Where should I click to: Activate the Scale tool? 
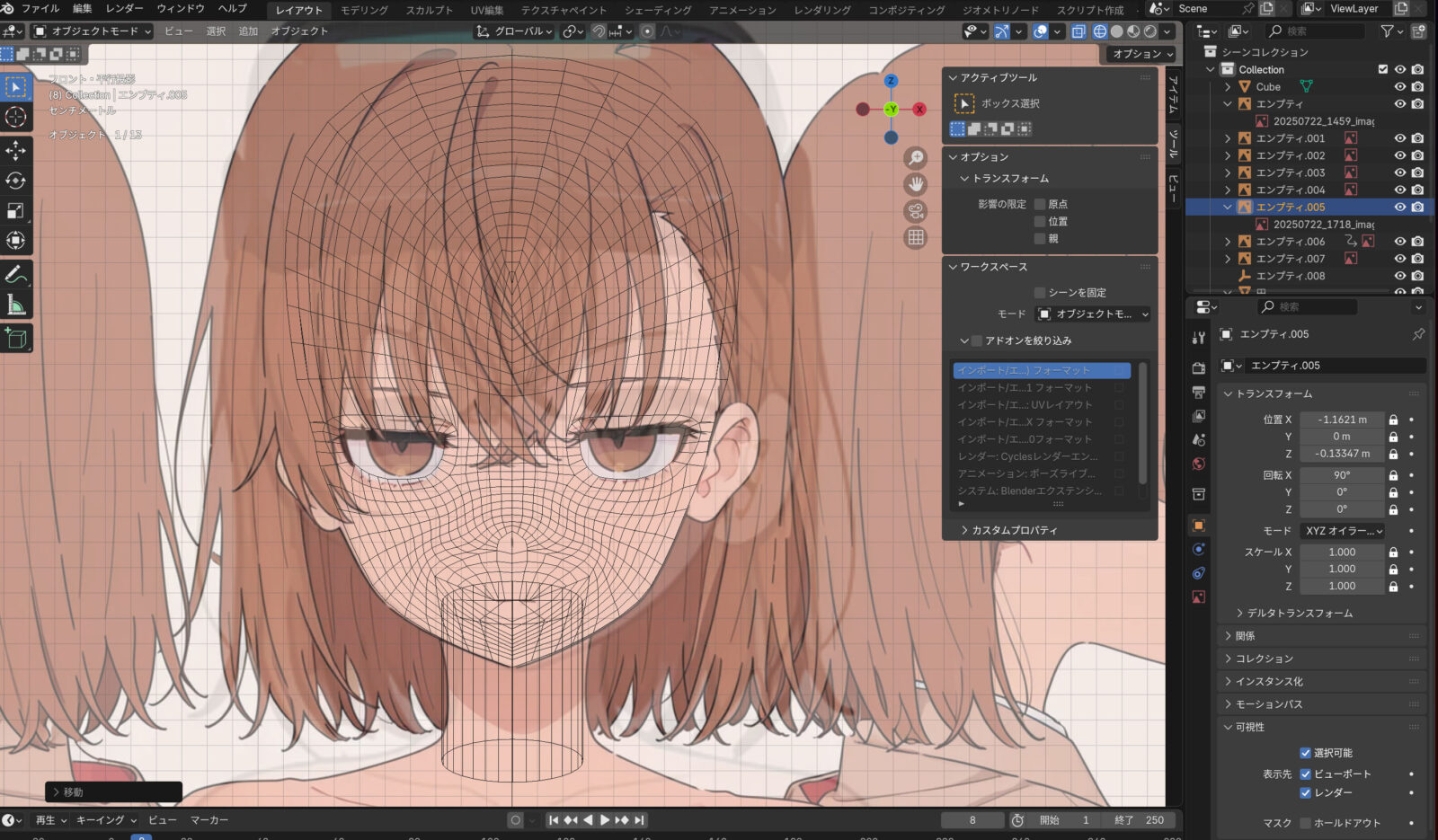tap(16, 210)
